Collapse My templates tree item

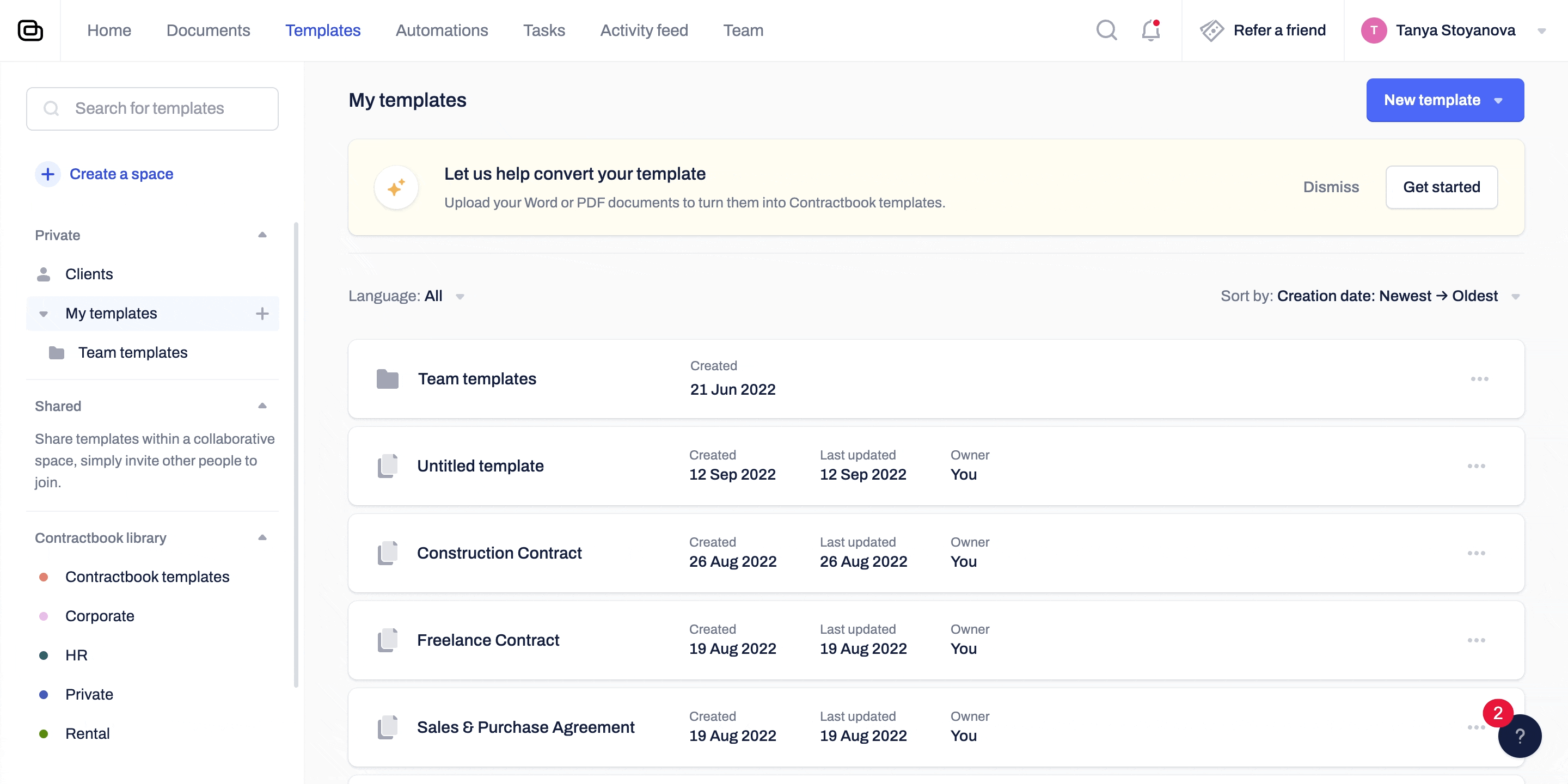[x=44, y=313]
